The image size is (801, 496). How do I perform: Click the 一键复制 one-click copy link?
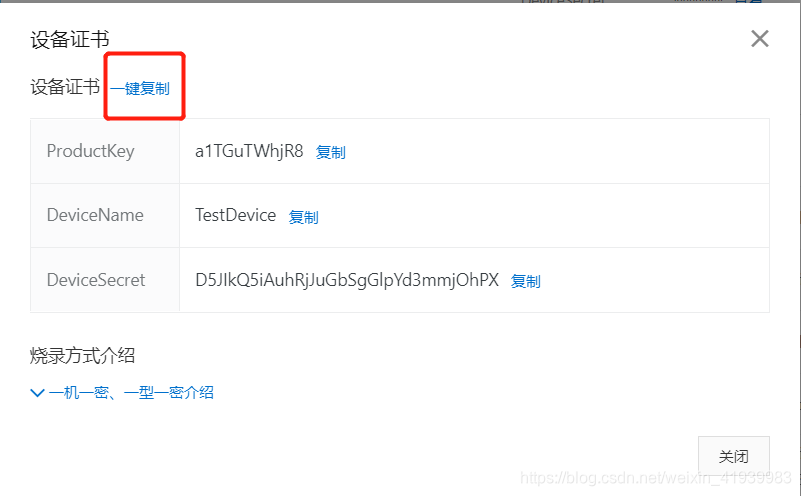(x=140, y=88)
